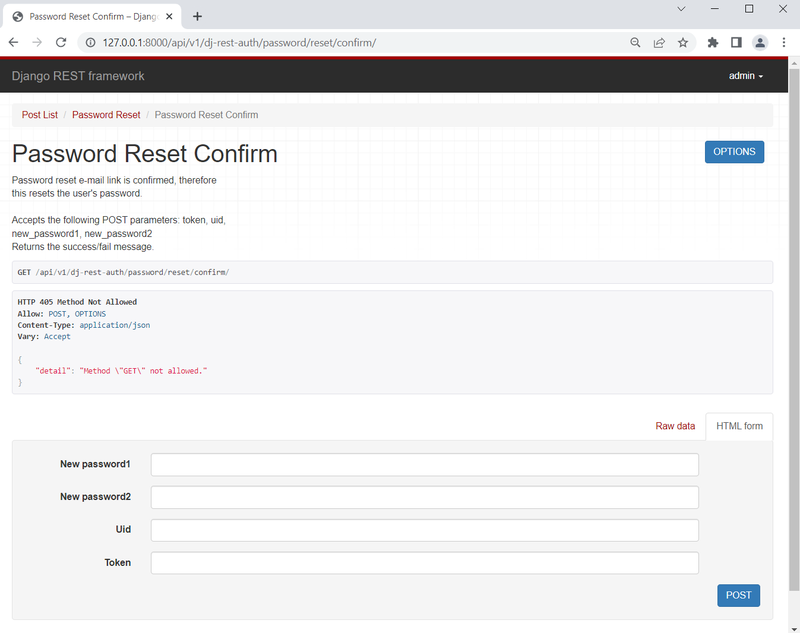The image size is (800, 633).
Task: Click the scrollbar up arrow
Action: 794,63
